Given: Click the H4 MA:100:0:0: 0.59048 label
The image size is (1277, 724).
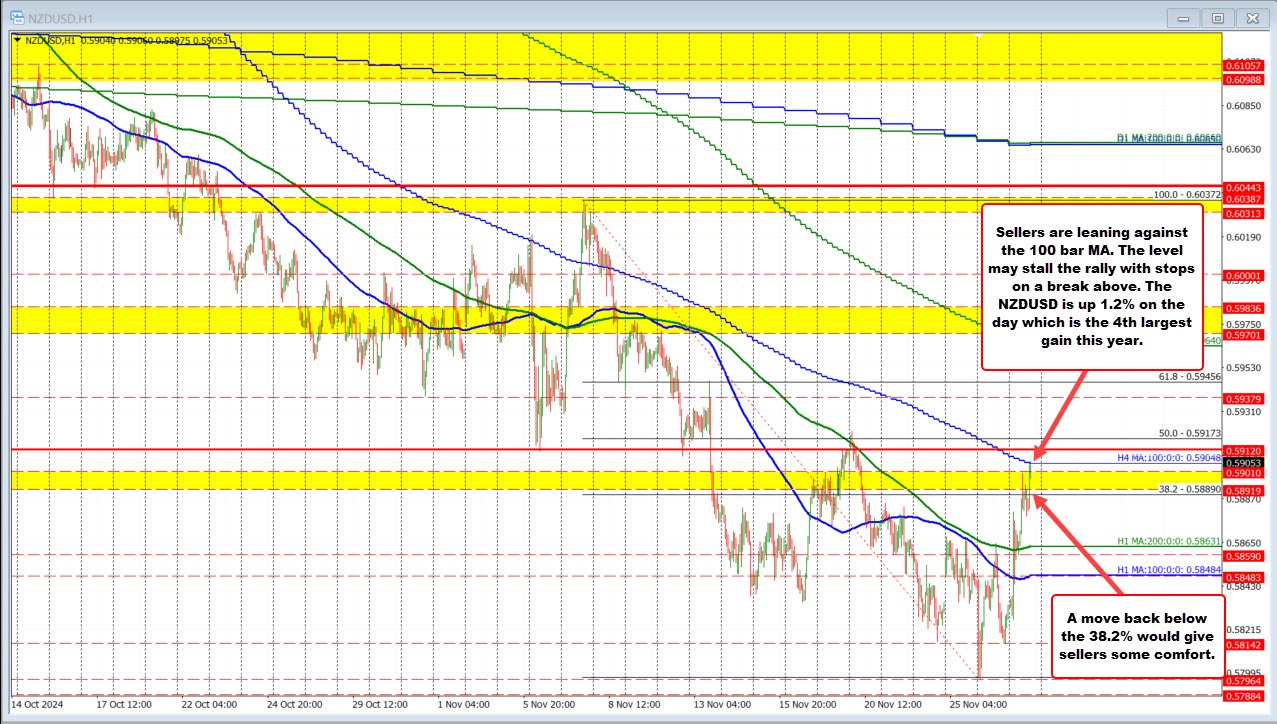Looking at the screenshot, I should pyautogui.click(x=1168, y=457).
